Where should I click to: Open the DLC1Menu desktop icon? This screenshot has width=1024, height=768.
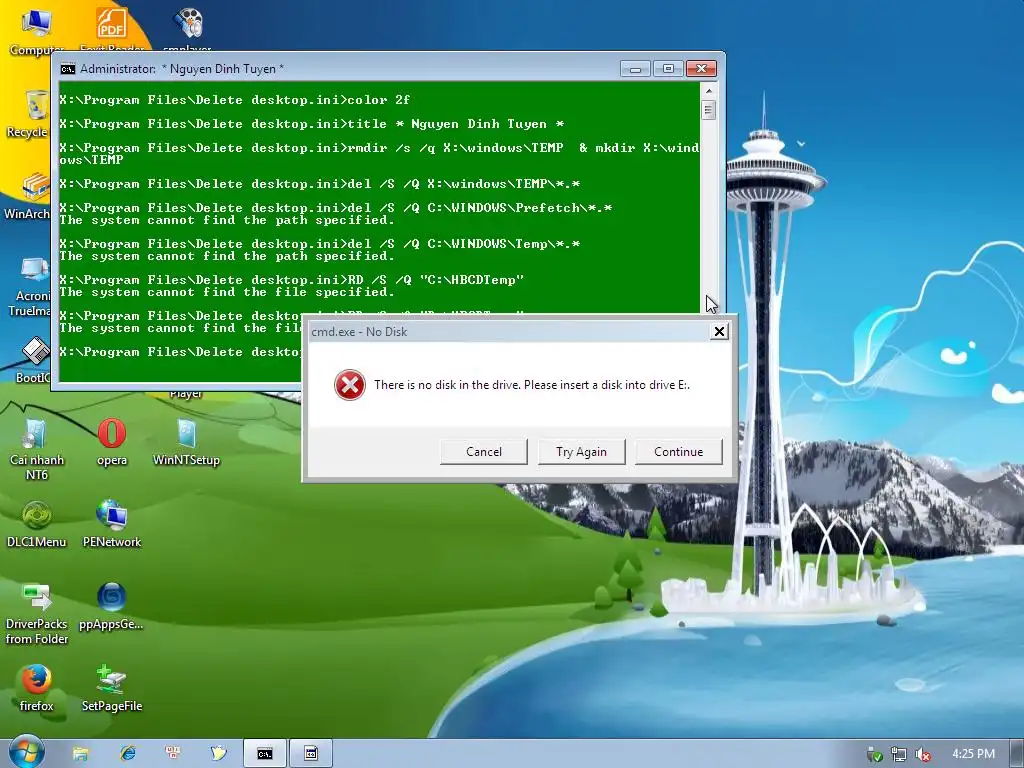point(37,524)
